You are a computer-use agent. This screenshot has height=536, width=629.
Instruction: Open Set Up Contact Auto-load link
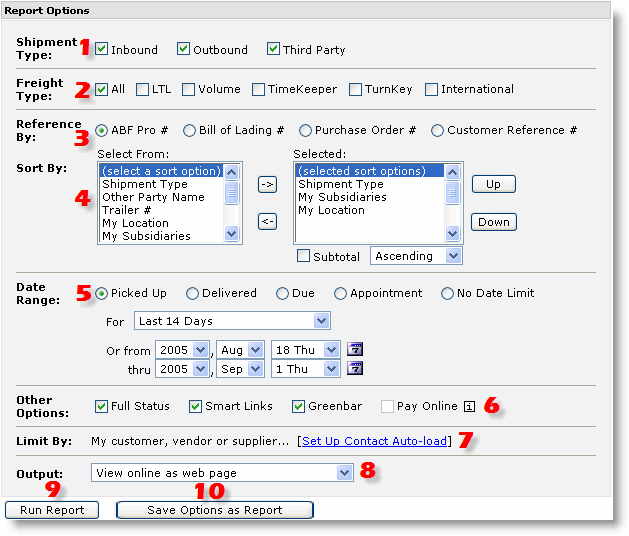click(x=375, y=441)
